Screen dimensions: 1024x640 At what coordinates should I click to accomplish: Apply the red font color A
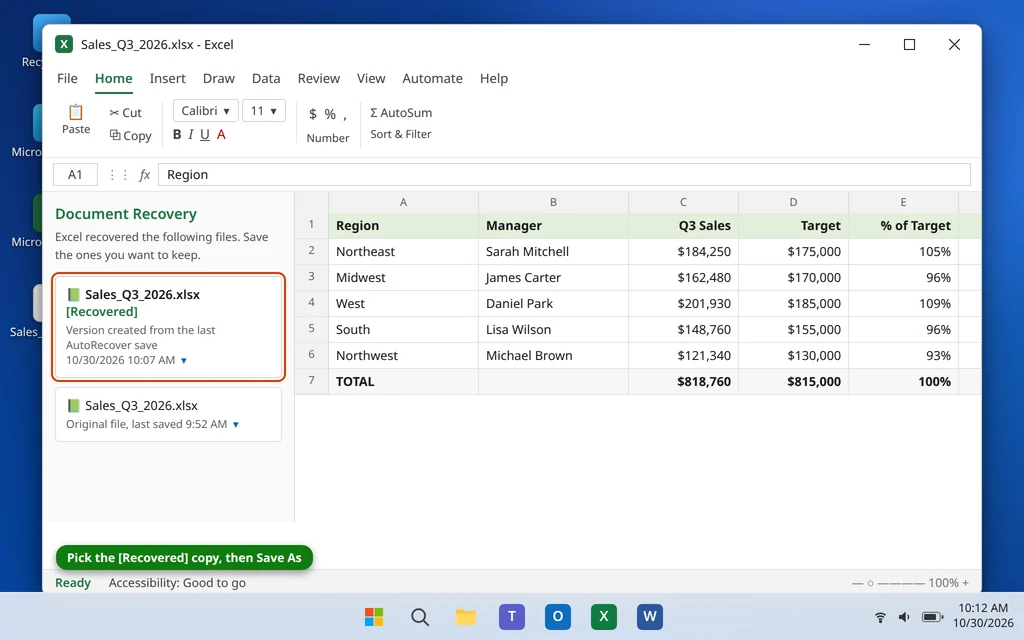click(221, 135)
